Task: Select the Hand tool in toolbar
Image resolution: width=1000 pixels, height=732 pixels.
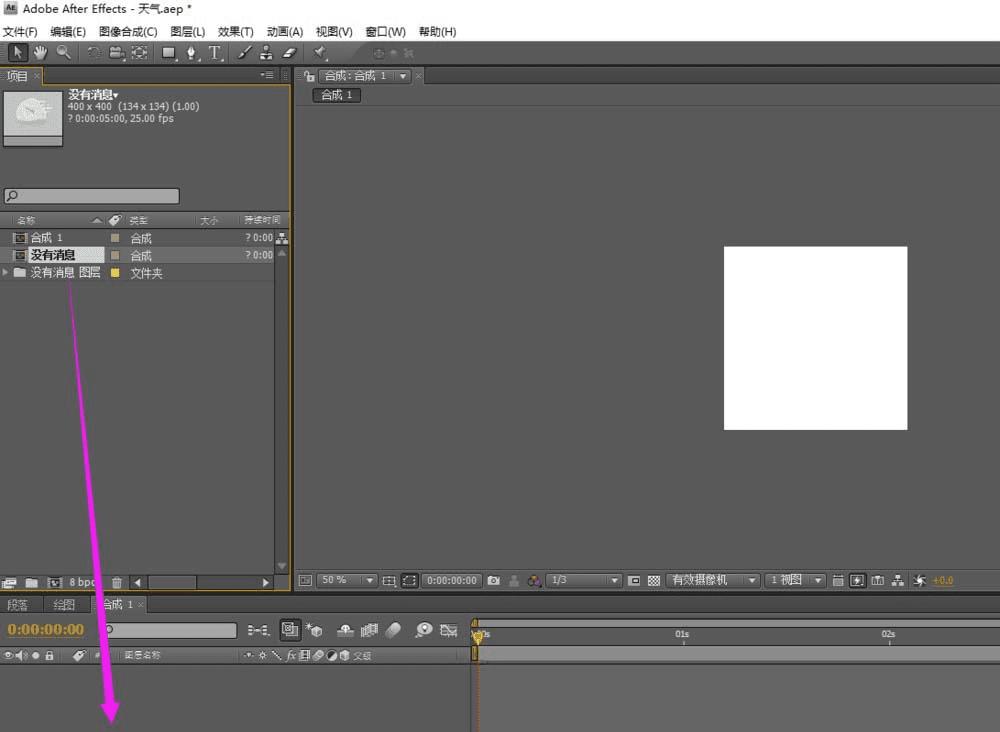Action: click(41, 53)
